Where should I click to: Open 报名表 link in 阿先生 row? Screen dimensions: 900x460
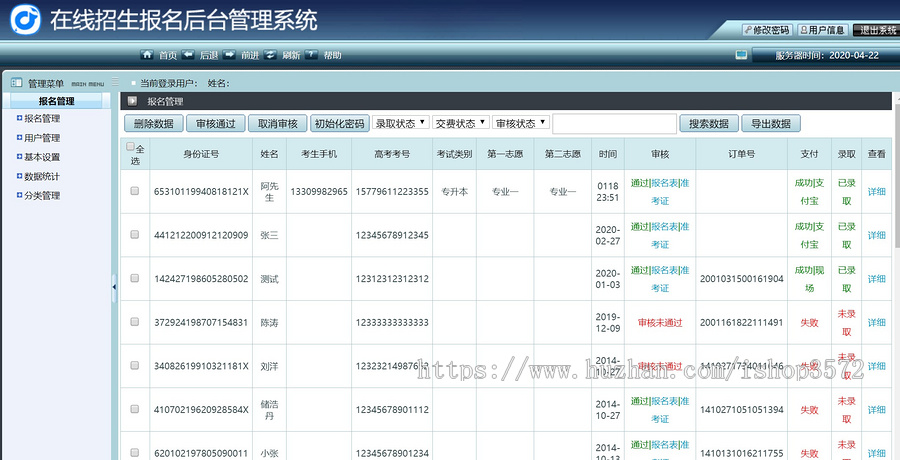(x=664, y=183)
